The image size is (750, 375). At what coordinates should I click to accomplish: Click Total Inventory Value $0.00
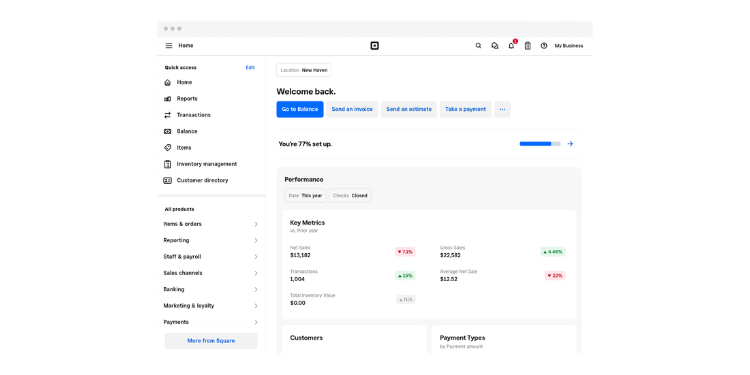(x=298, y=303)
